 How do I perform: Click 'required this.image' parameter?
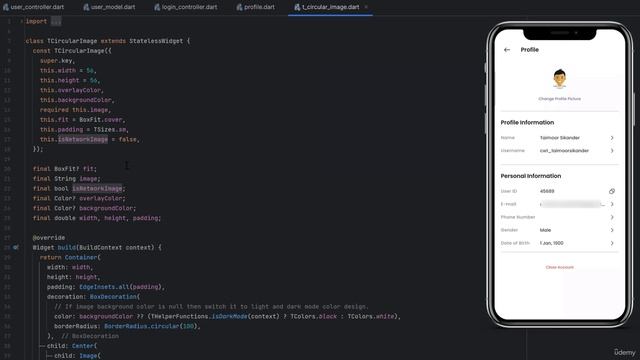click(x=74, y=110)
